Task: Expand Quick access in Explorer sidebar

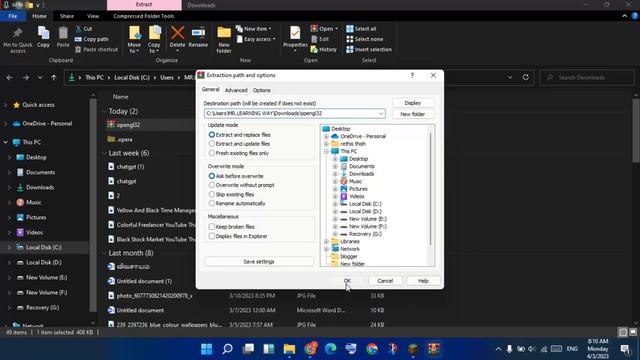Action: [6, 105]
